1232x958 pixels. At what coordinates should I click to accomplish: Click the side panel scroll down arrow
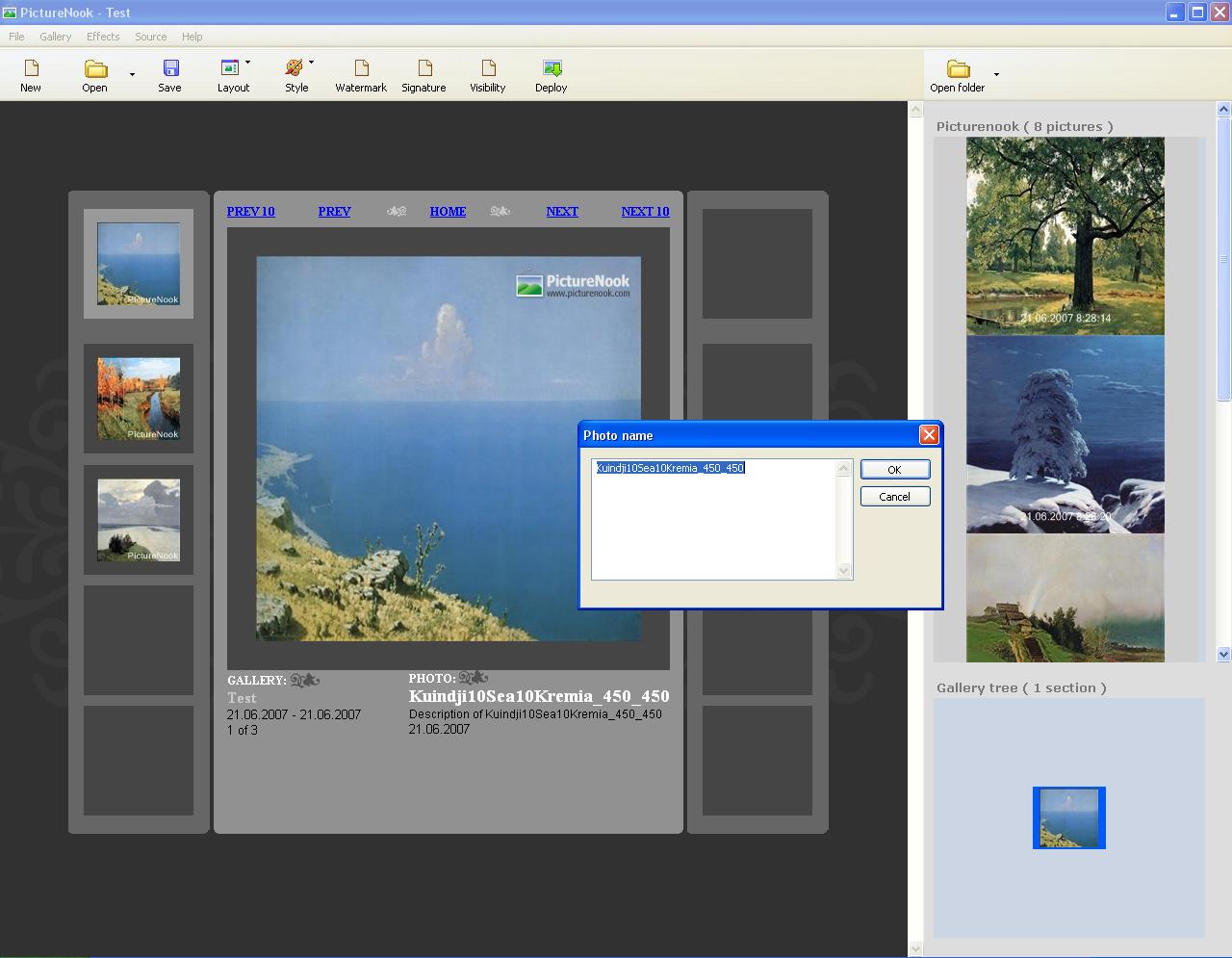[915, 948]
